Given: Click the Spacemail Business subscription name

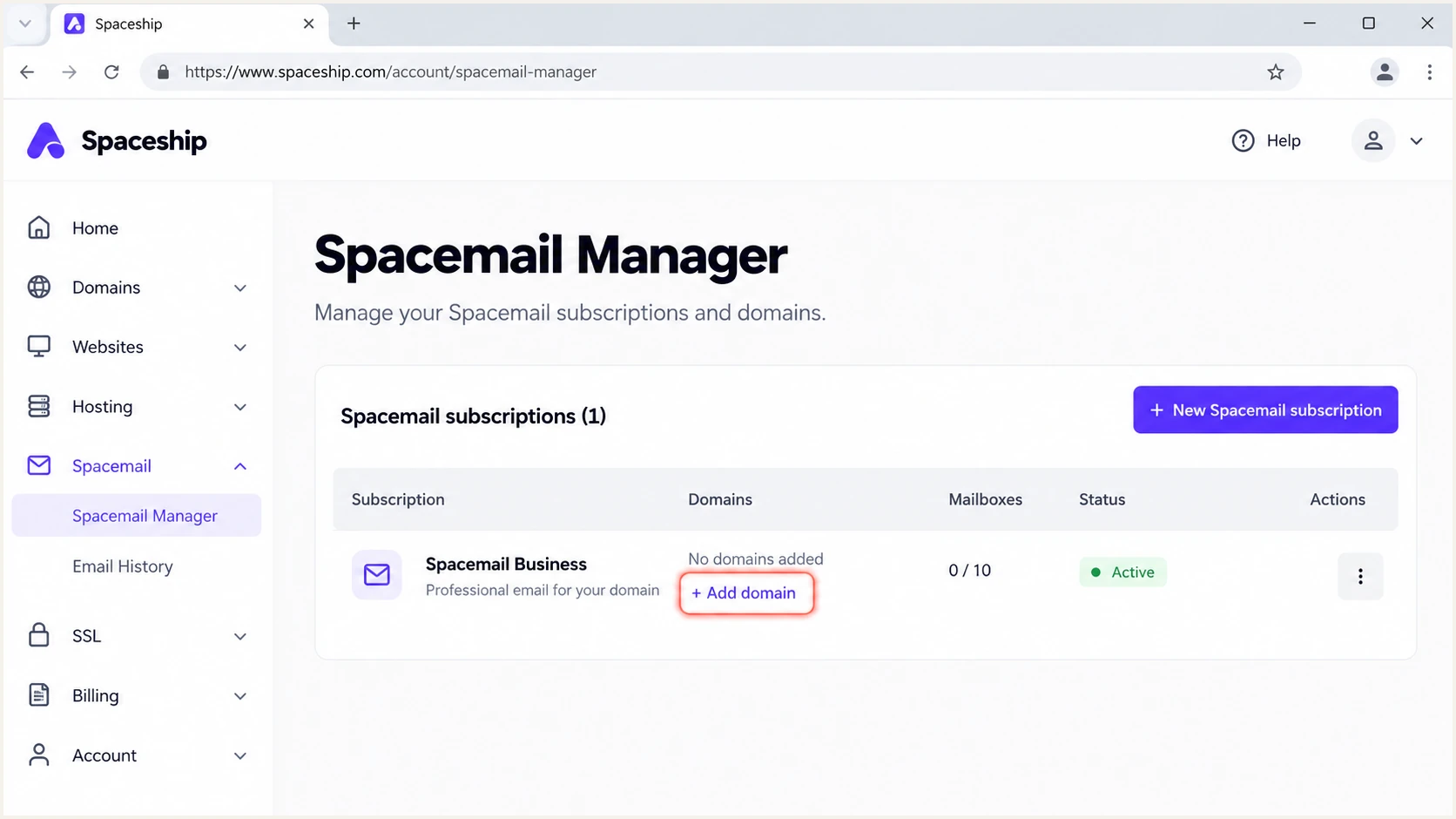Looking at the screenshot, I should [x=506, y=564].
